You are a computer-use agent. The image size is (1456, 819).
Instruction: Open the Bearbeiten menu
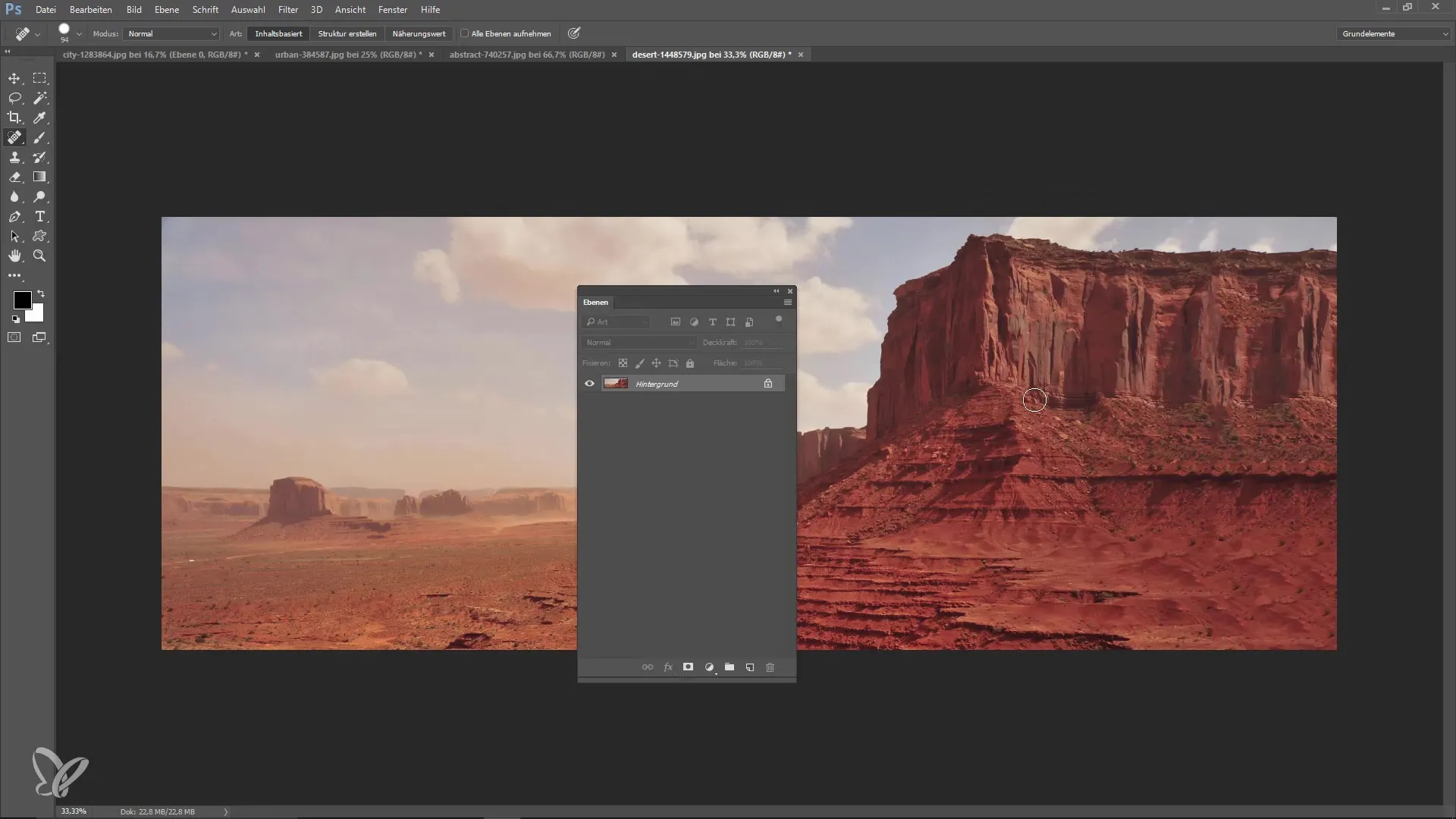(x=91, y=10)
